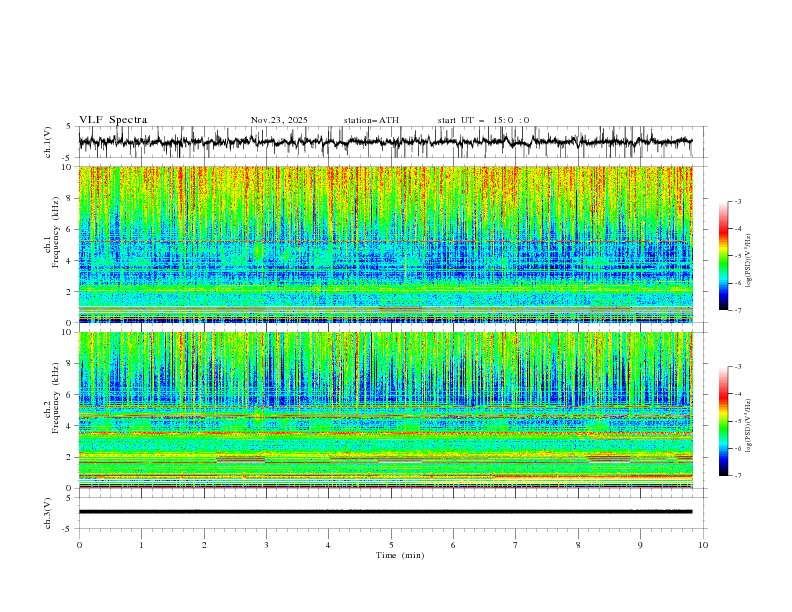Click time axis tick label "10"
The image size is (792, 612).
(x=703, y=545)
